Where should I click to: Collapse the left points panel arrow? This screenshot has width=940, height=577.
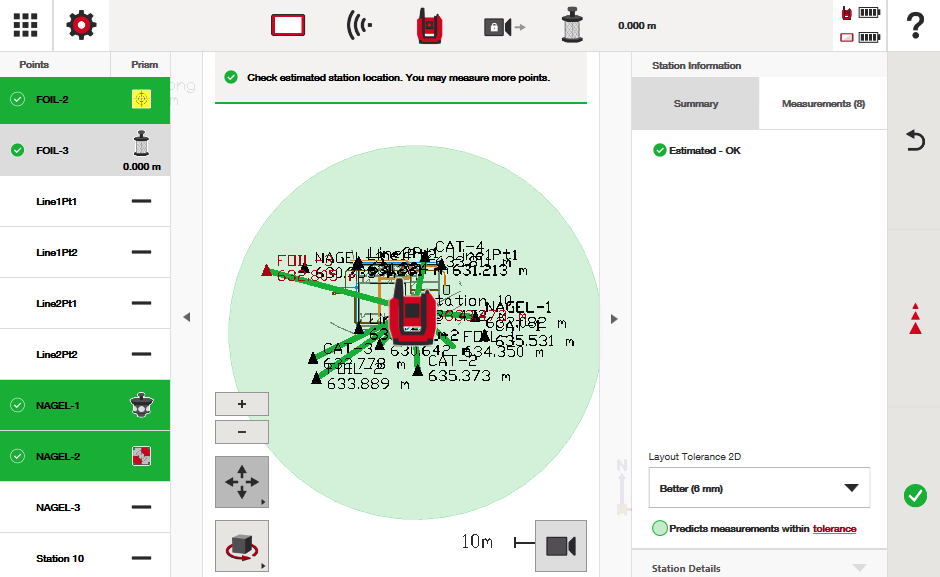click(186, 318)
